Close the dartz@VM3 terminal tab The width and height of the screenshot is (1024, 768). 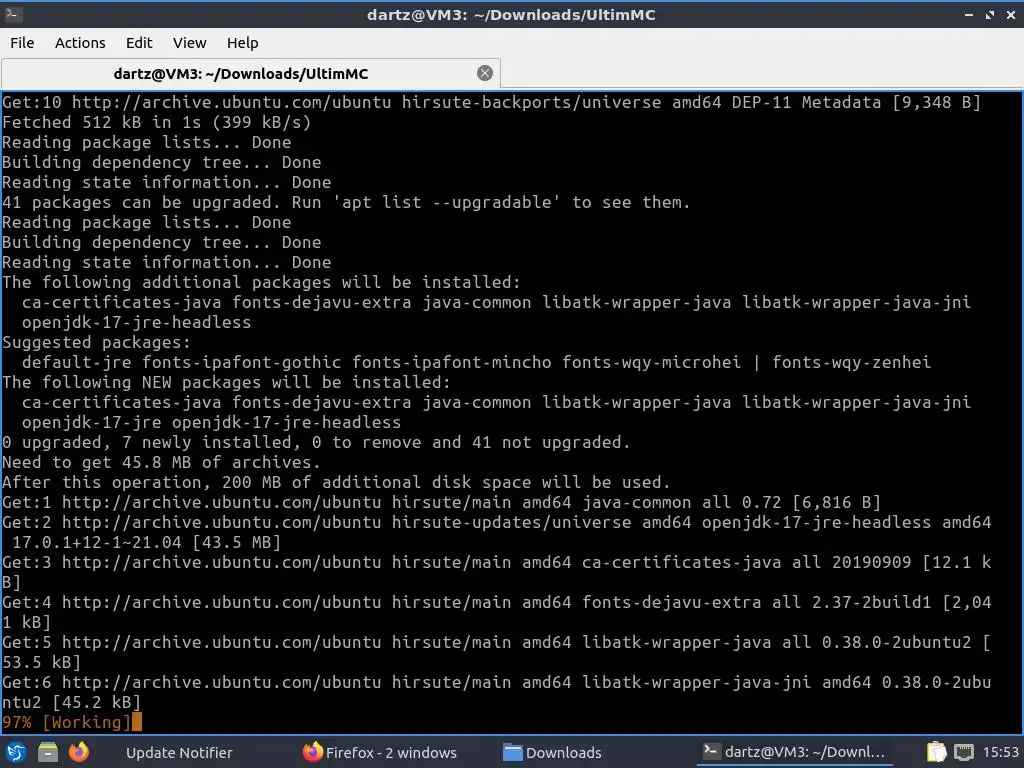[485, 73]
